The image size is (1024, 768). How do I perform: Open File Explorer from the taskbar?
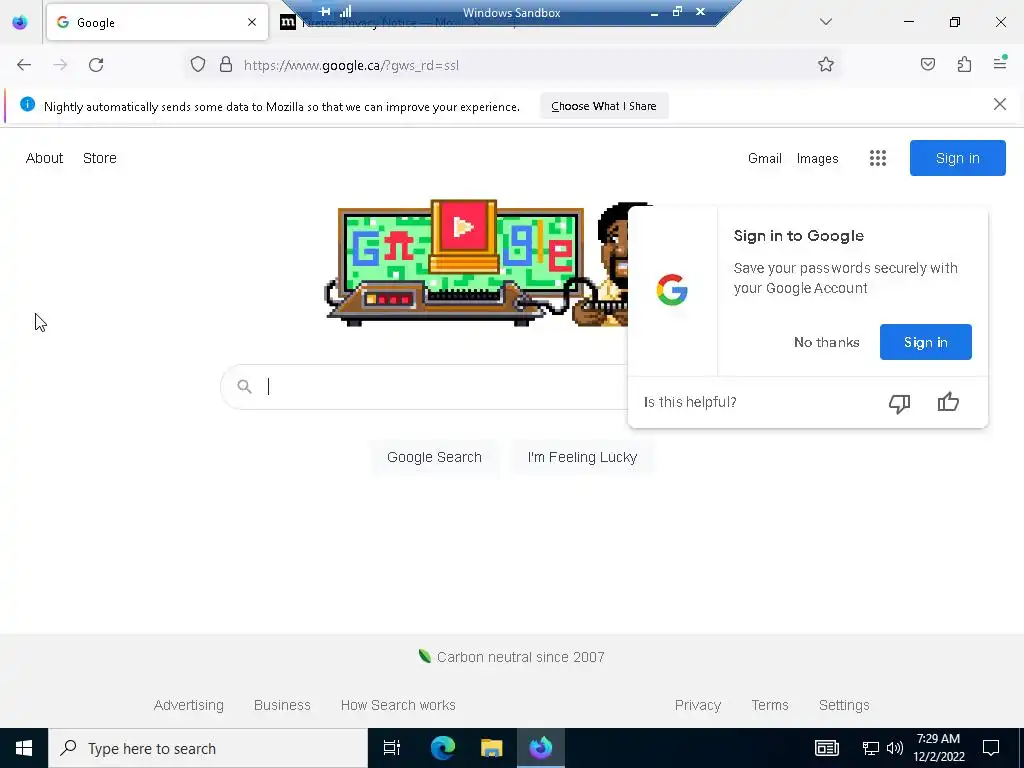(x=491, y=748)
